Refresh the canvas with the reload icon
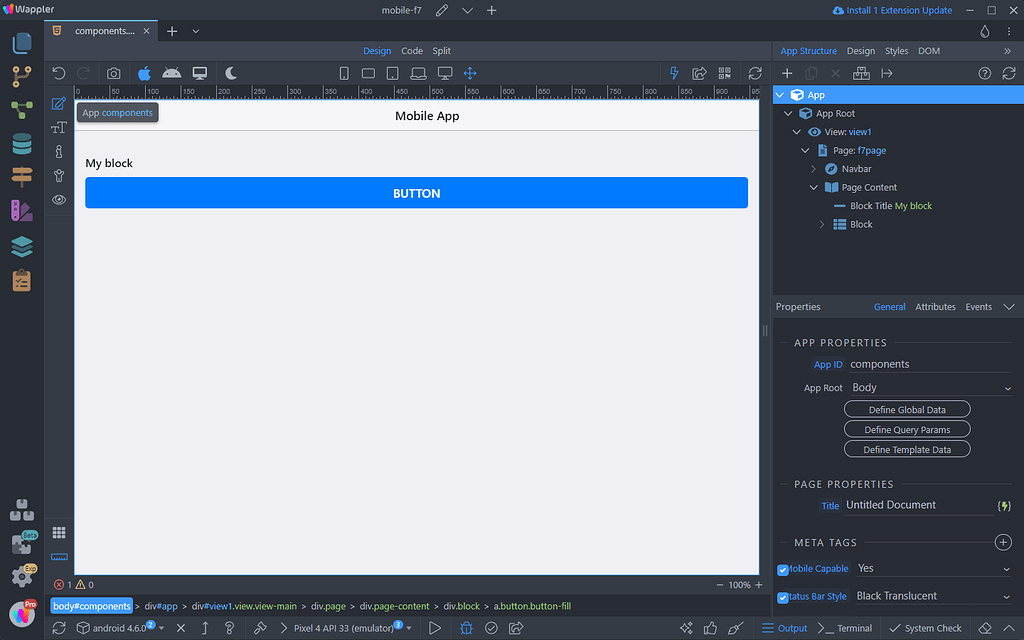The height and width of the screenshot is (640, 1024). pyautogui.click(x=757, y=72)
